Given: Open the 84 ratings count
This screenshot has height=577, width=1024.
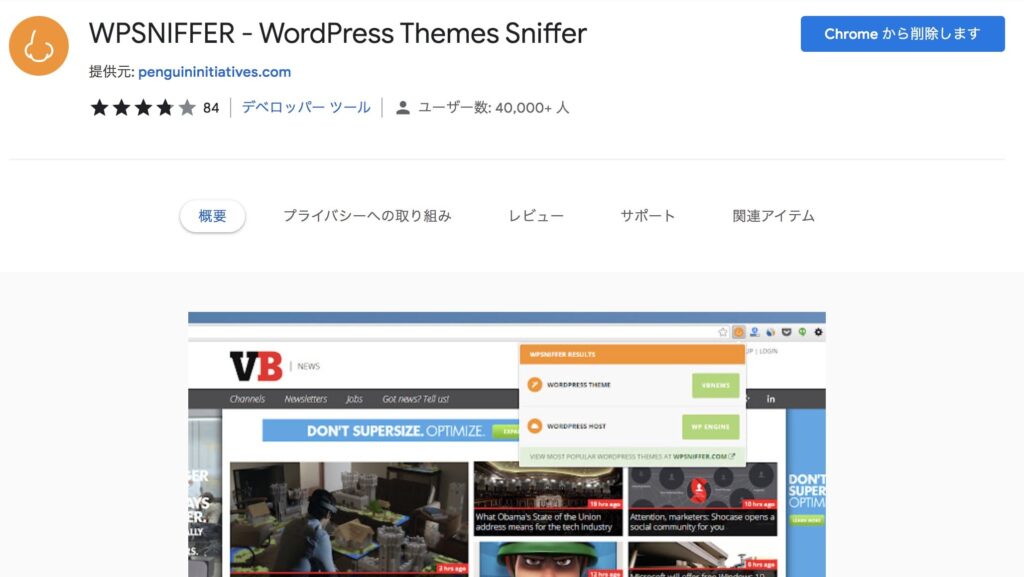Looking at the screenshot, I should pos(211,108).
